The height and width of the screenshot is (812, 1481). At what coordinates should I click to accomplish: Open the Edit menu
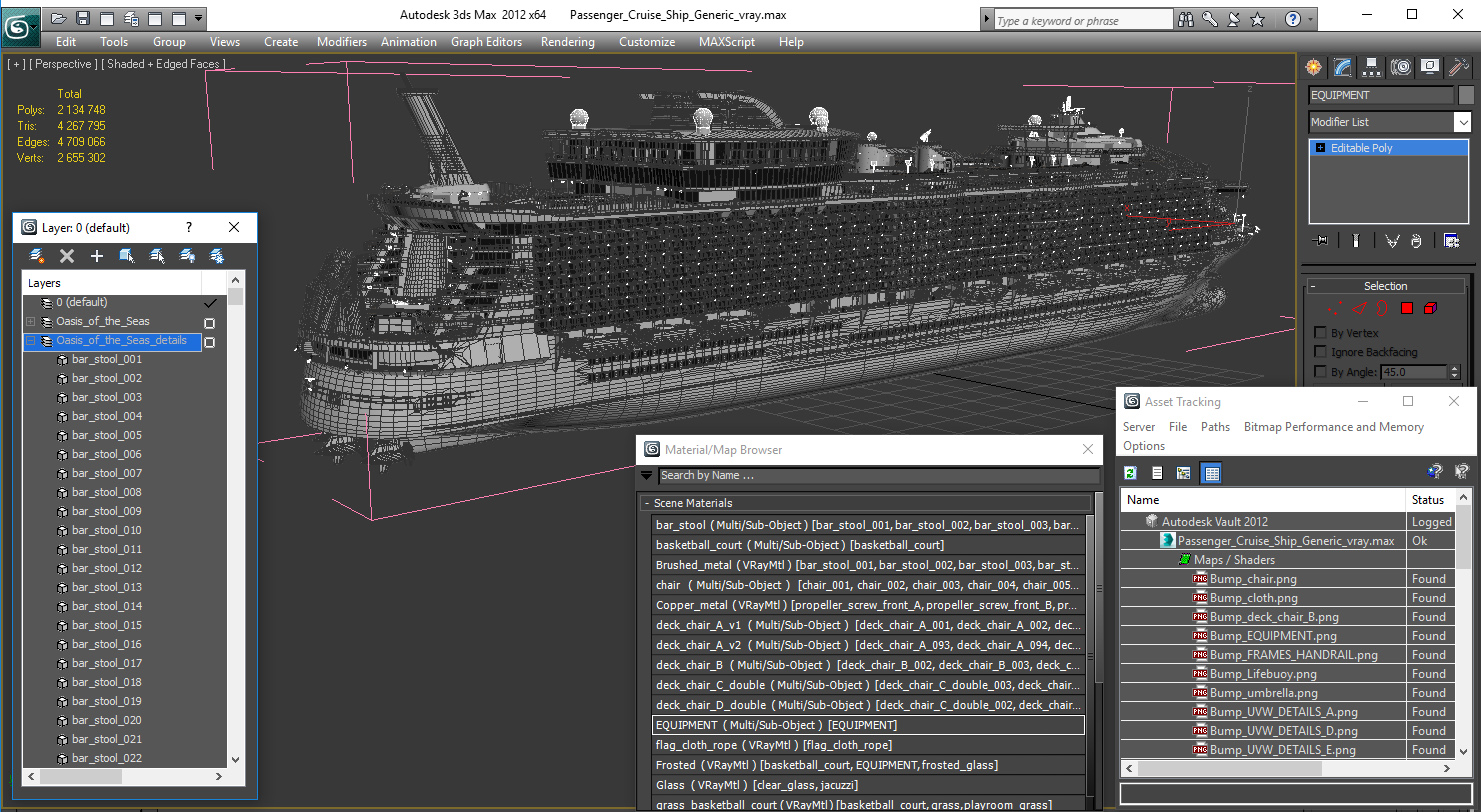[x=66, y=42]
